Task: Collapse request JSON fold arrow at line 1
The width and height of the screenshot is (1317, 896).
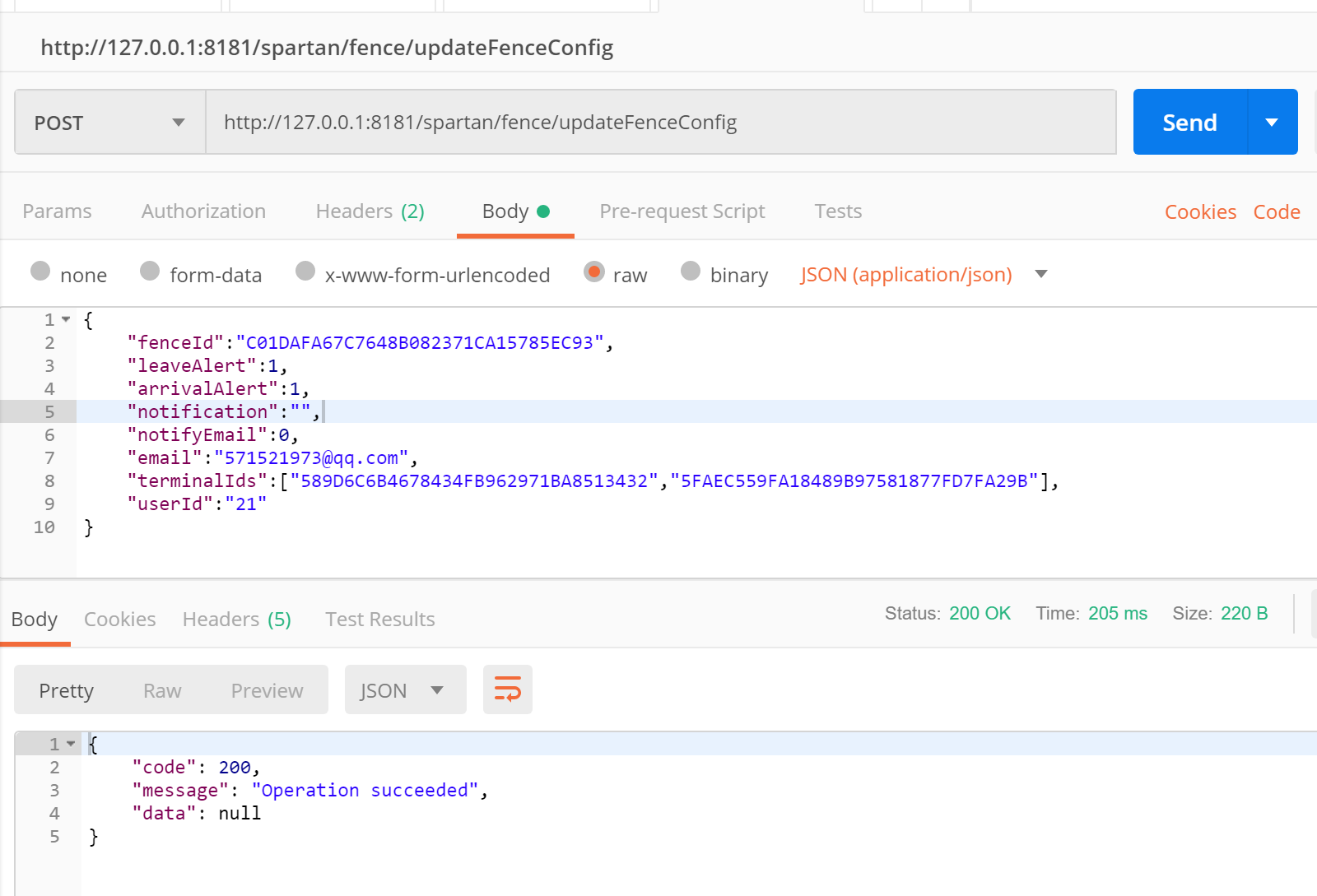Action: [66, 319]
